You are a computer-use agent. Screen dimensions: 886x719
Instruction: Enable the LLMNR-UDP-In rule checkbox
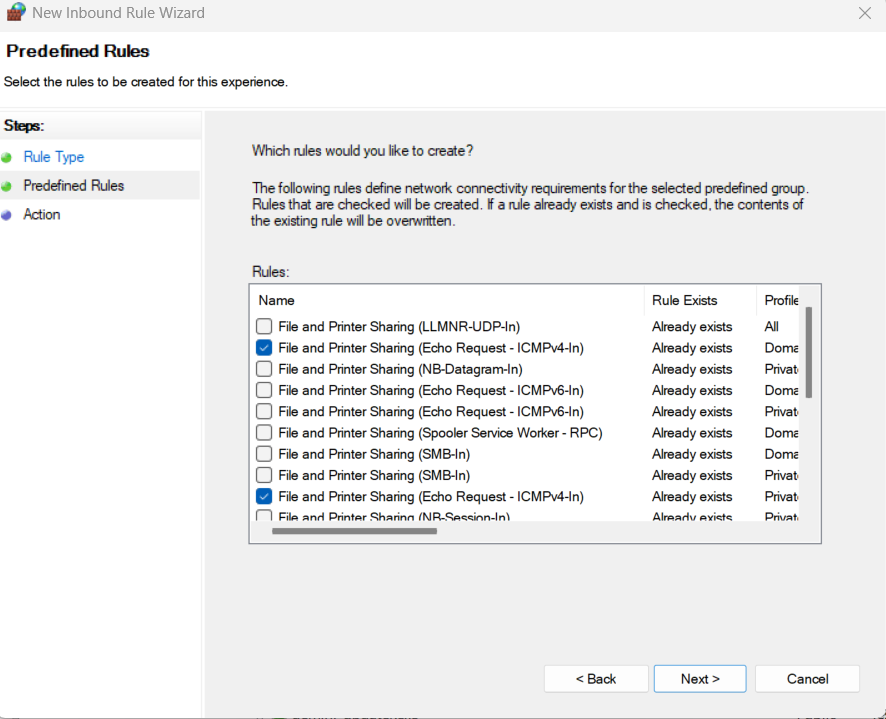(264, 327)
